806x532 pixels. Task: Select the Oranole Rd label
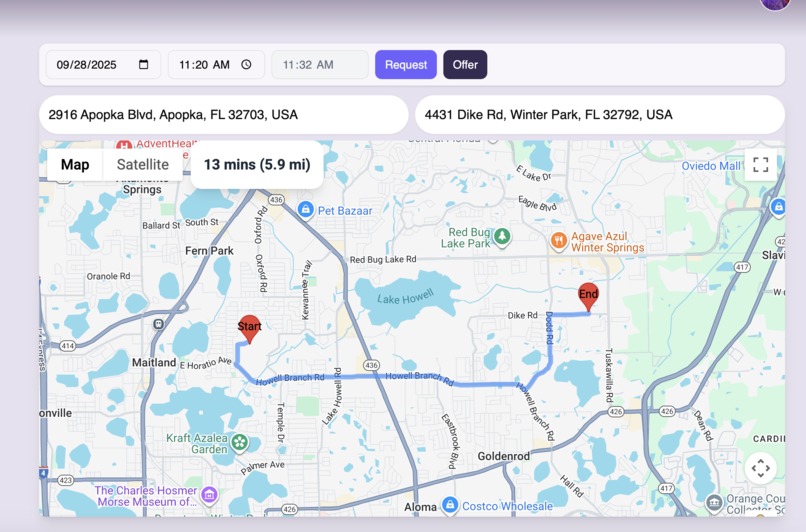point(108,276)
